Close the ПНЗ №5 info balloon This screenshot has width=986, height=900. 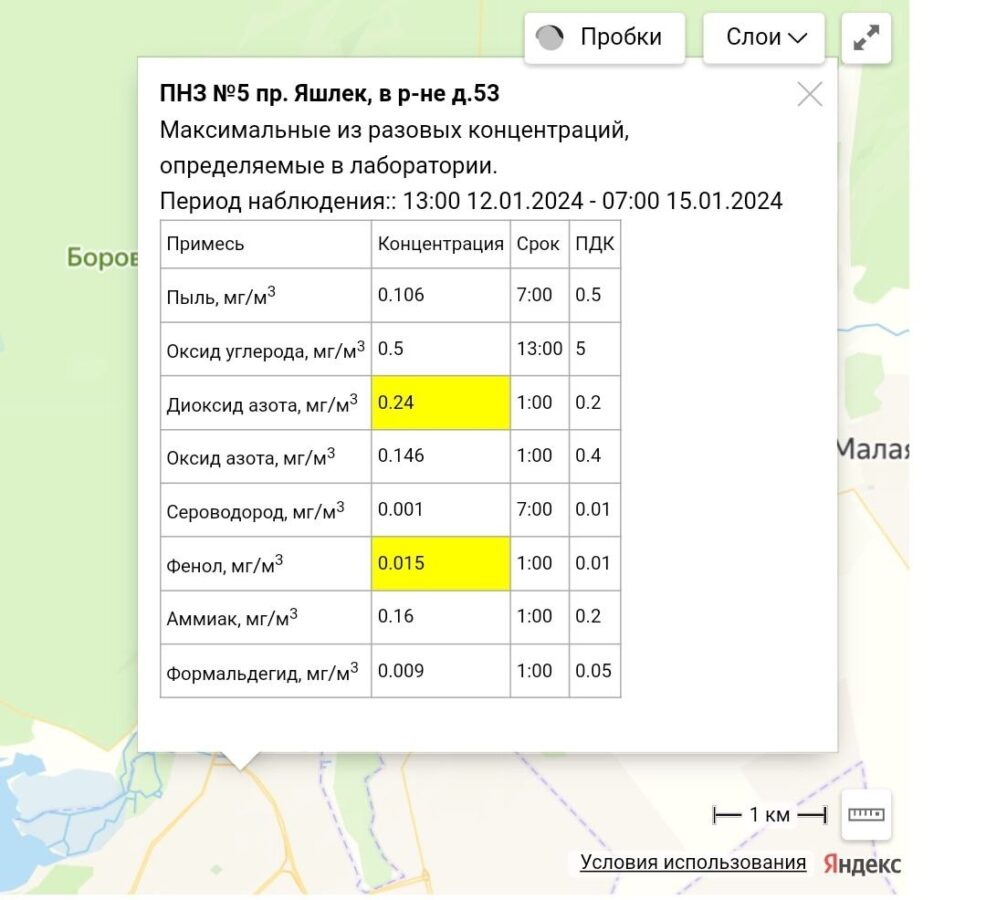809,95
